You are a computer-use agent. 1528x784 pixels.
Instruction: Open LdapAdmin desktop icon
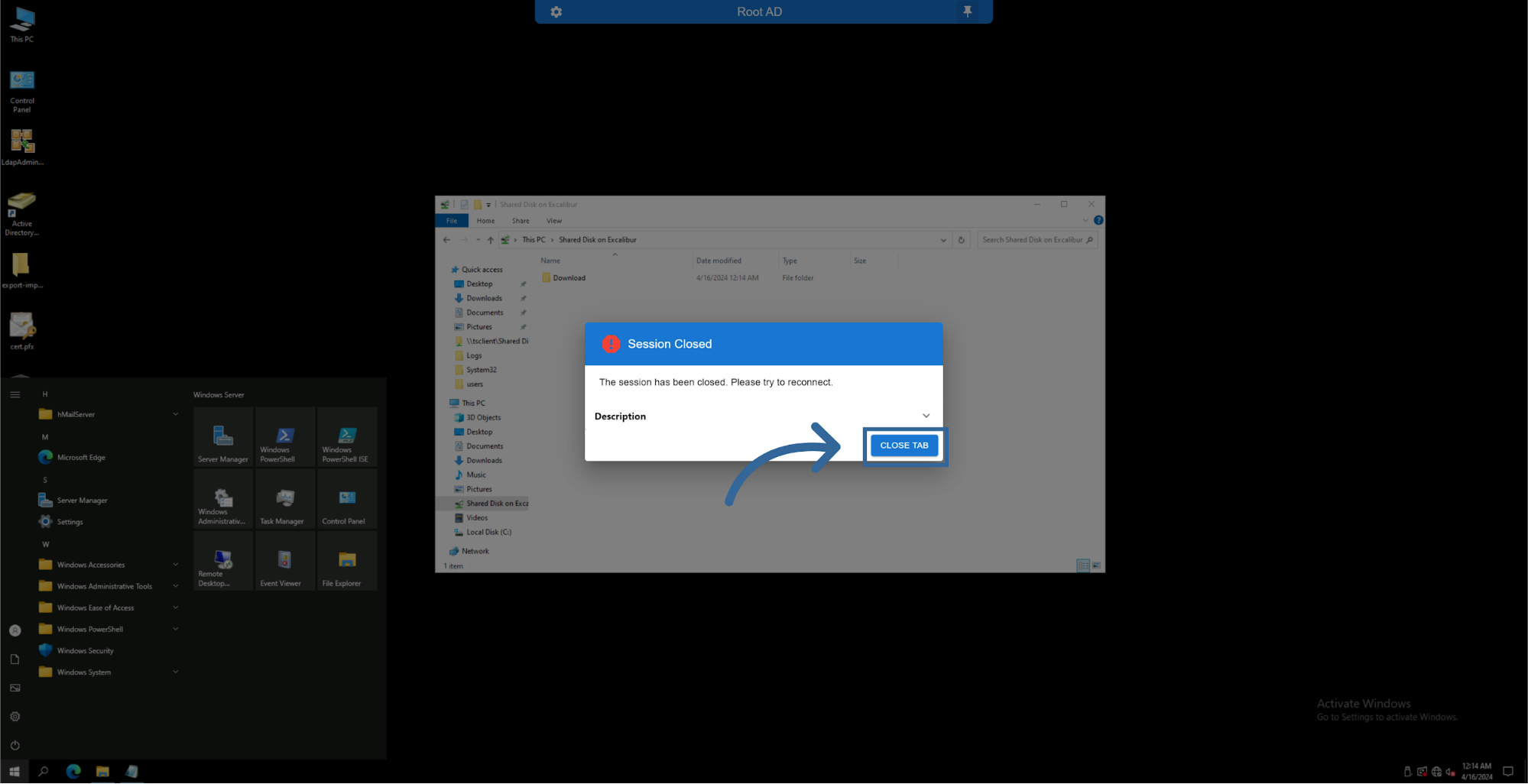22,144
